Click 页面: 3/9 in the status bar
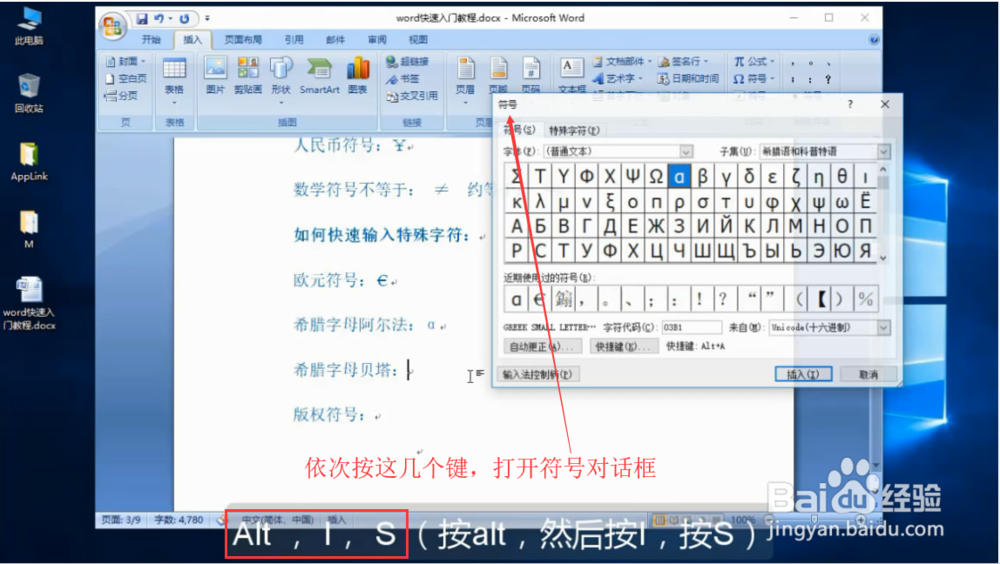The height and width of the screenshot is (564, 1000). coord(121,520)
